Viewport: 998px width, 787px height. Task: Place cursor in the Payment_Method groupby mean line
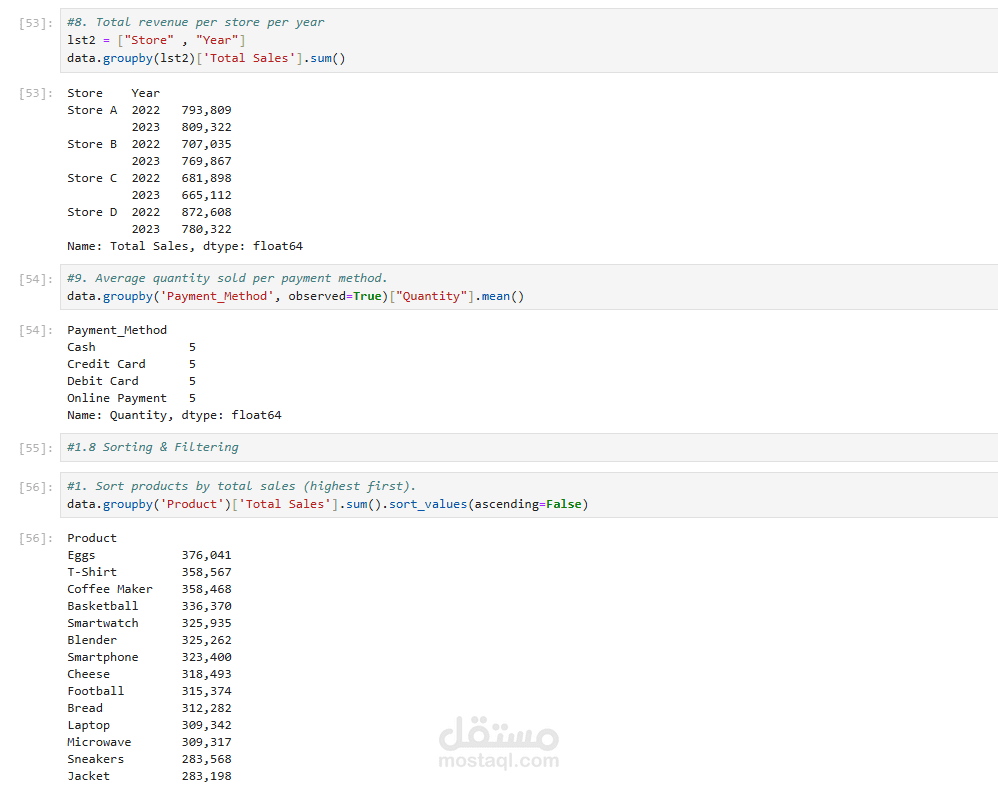click(295, 296)
